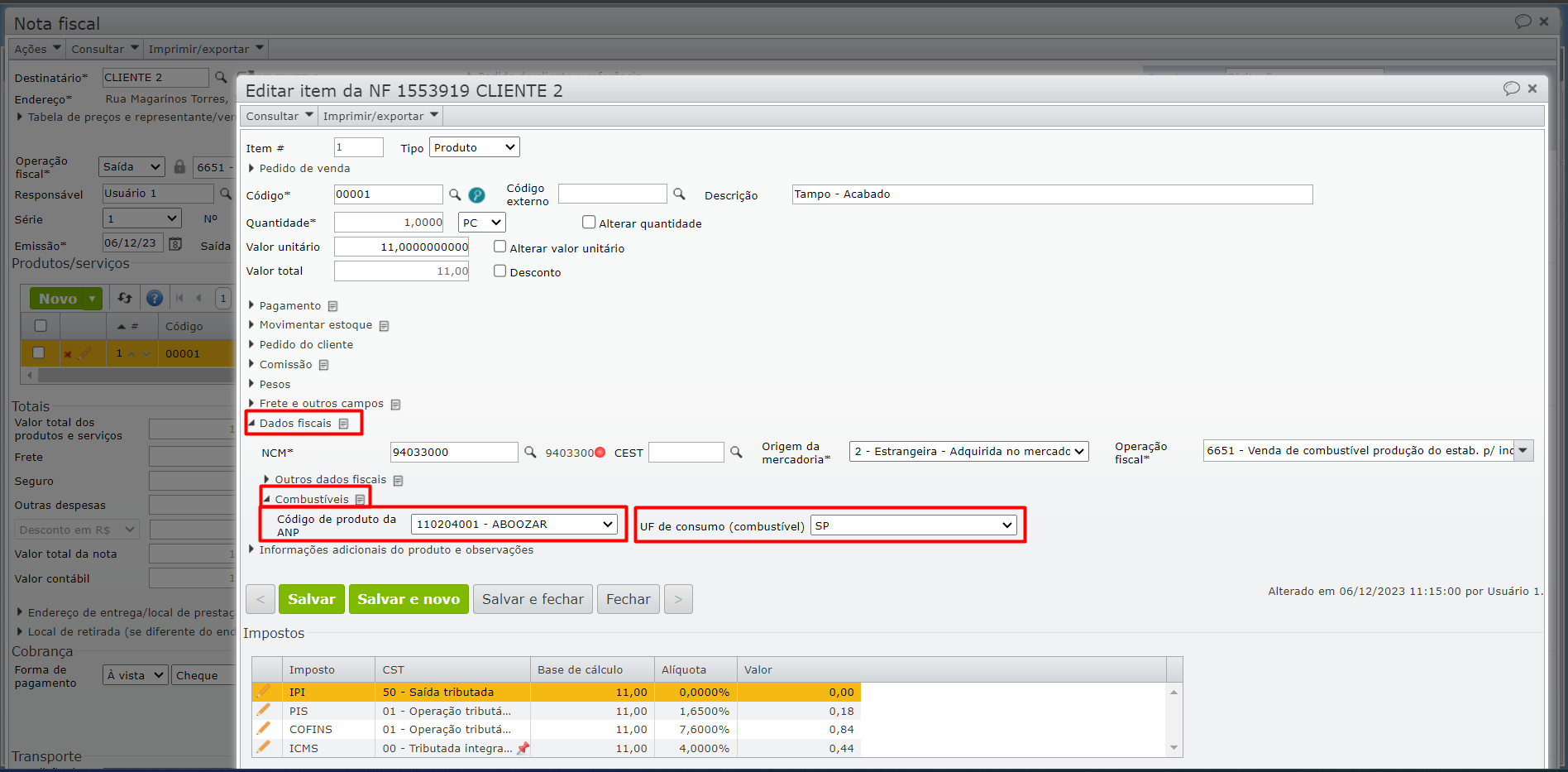
Task: Click the blue help icon in Produtos/serviços toolbar
Action: pyautogui.click(x=154, y=298)
